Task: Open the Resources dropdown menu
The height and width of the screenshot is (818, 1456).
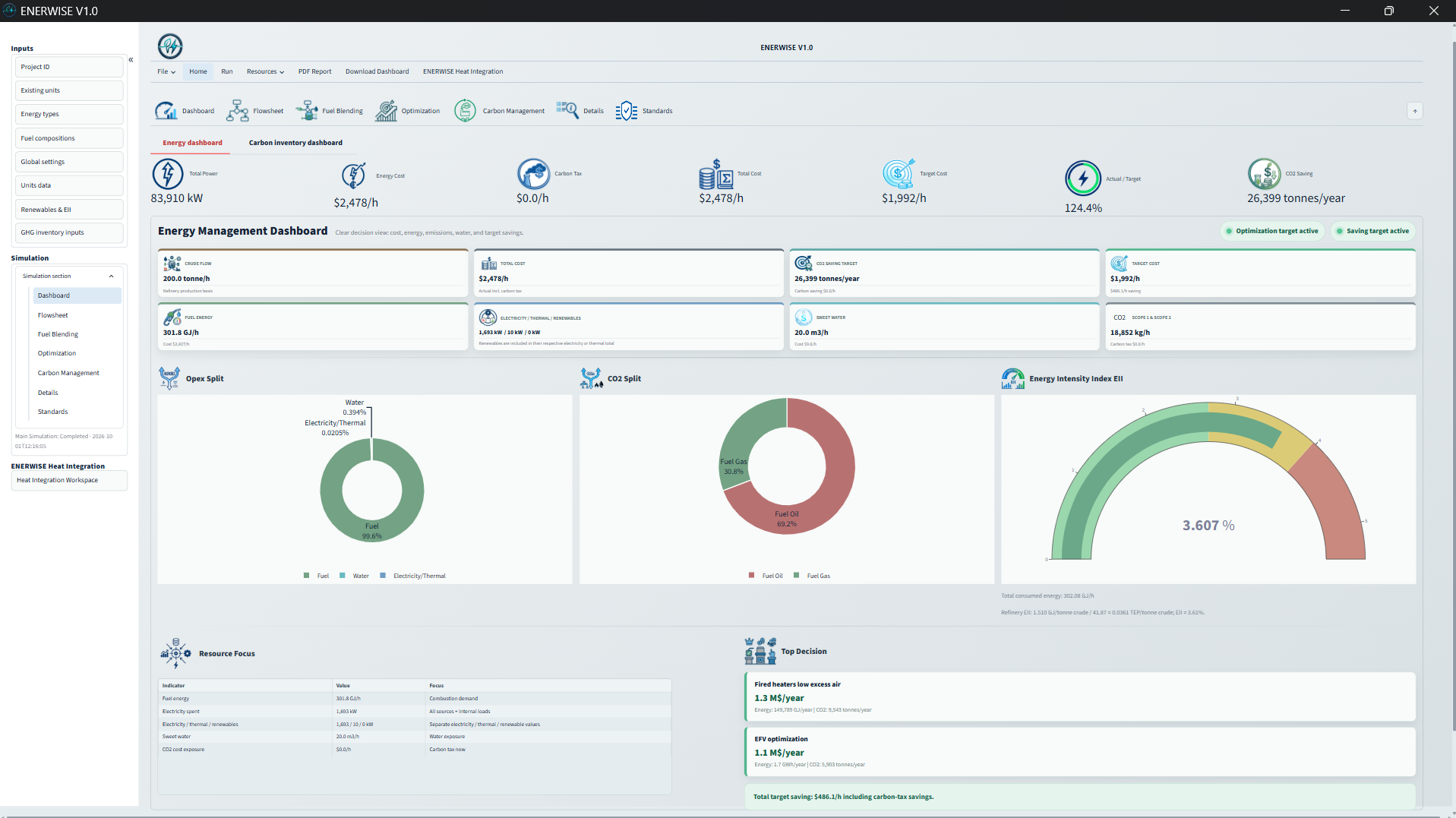Action: [265, 71]
